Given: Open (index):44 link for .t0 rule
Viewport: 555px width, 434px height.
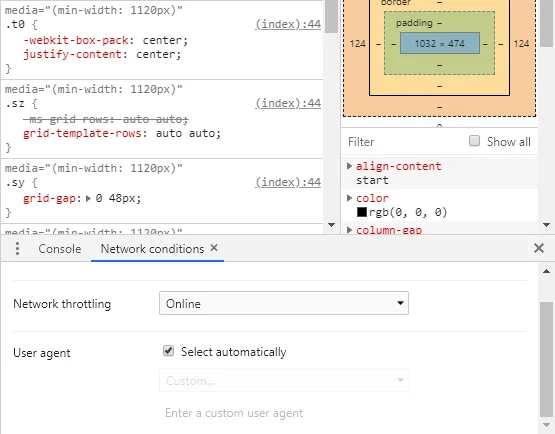Looking at the screenshot, I should pyautogui.click(x=288, y=24).
